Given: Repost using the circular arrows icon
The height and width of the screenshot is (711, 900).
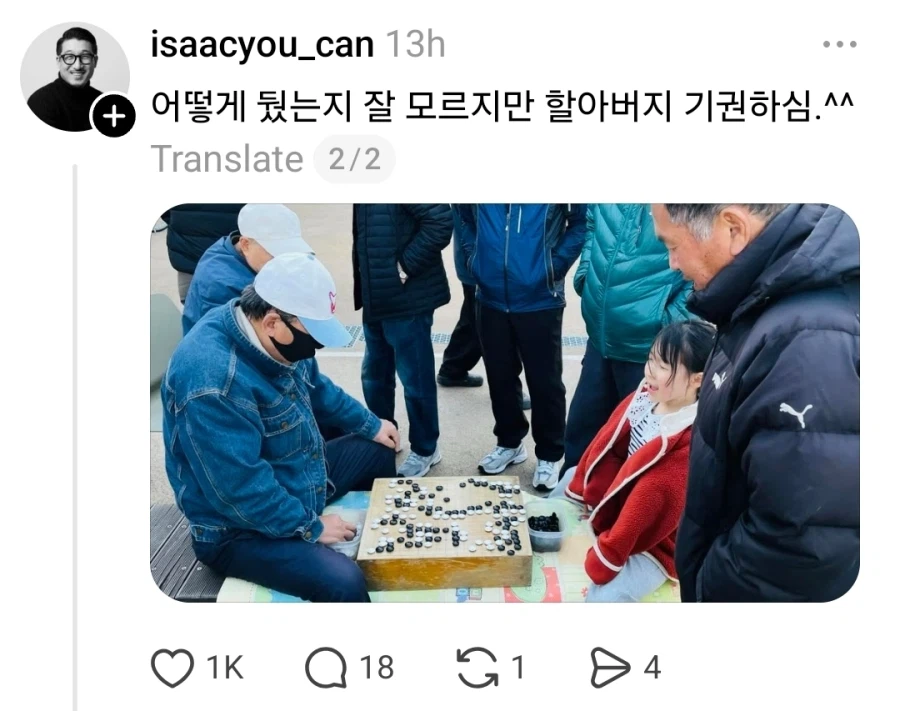Looking at the screenshot, I should click(477, 667).
